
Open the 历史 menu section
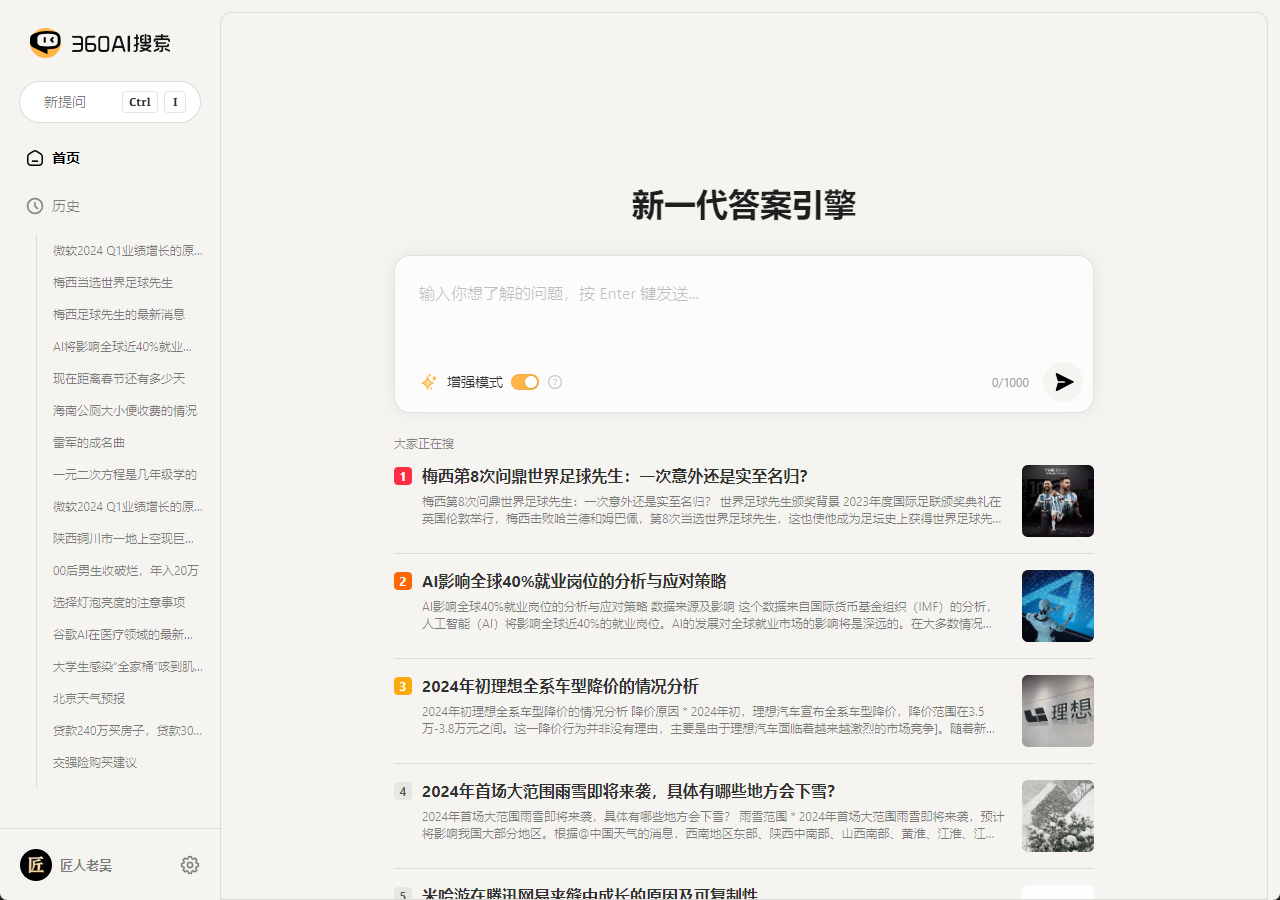(66, 206)
